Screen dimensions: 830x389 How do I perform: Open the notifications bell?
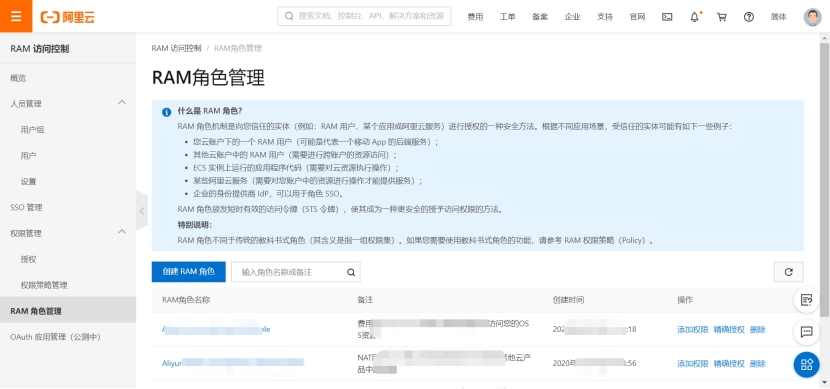[694, 17]
